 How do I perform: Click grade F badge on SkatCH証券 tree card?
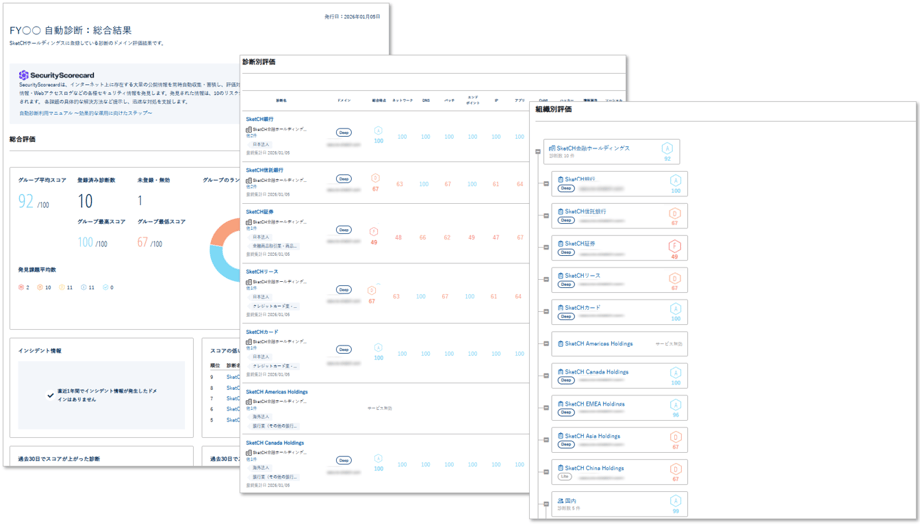[x=675, y=246]
